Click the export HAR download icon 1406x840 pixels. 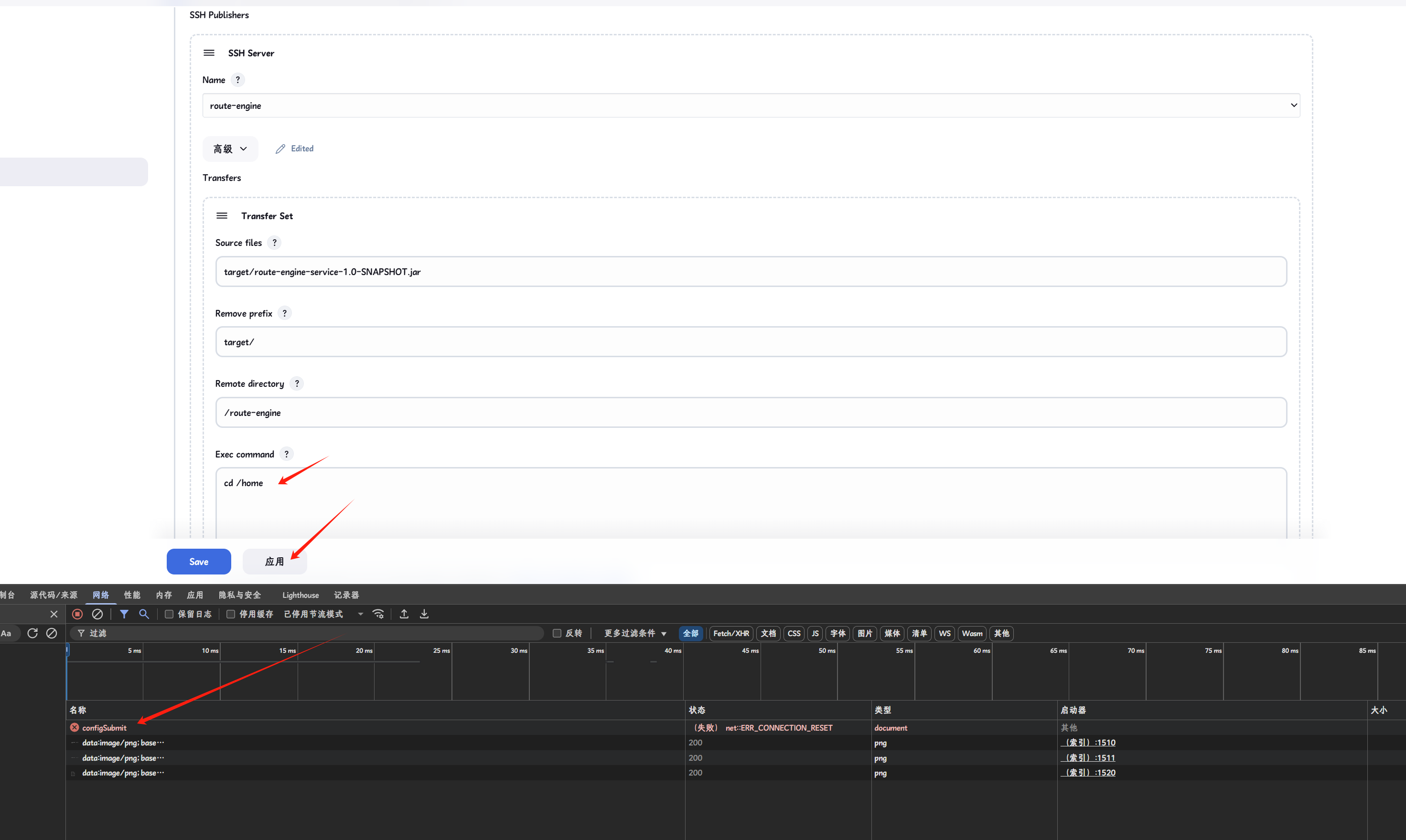tap(424, 614)
